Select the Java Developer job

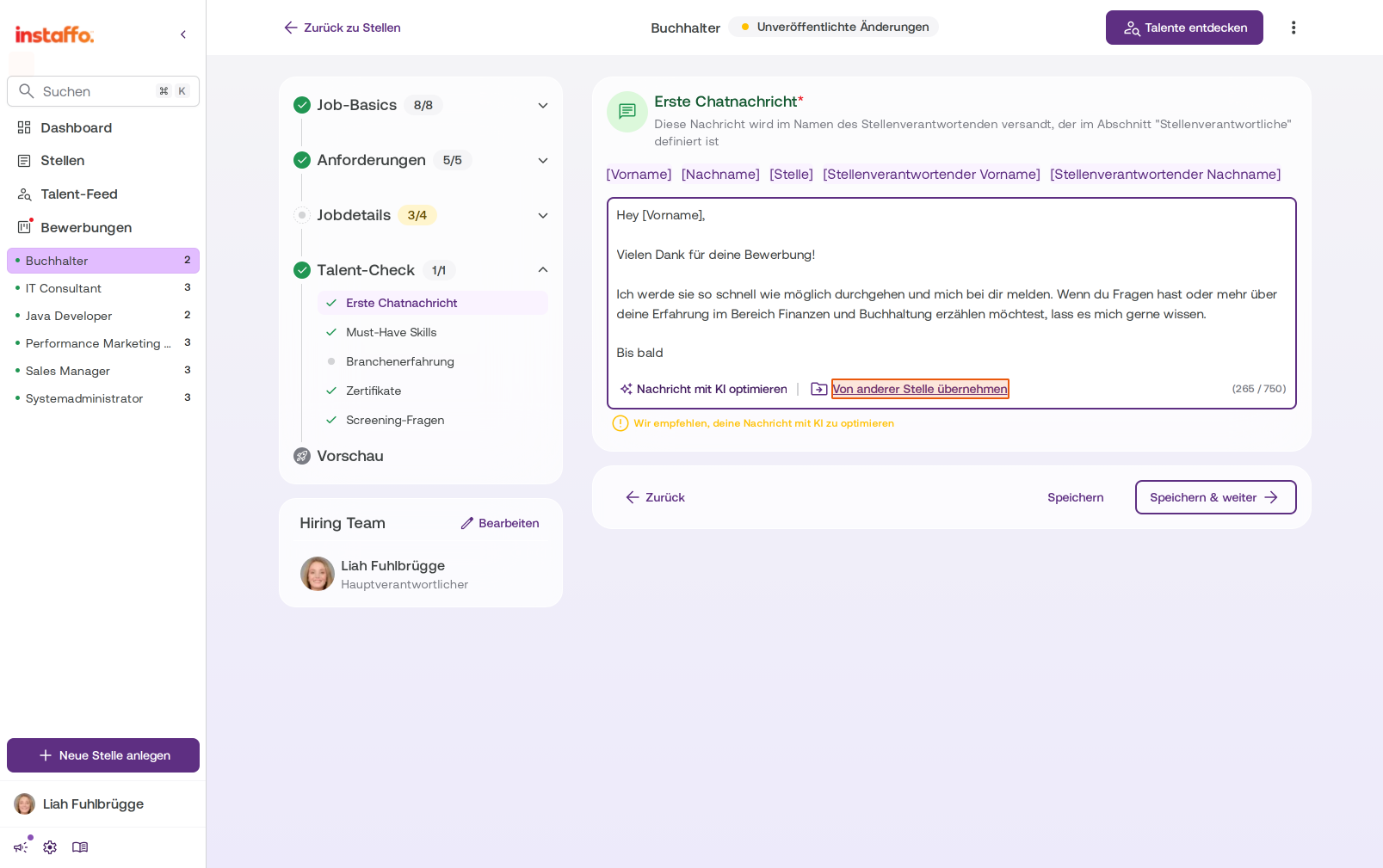103,316
